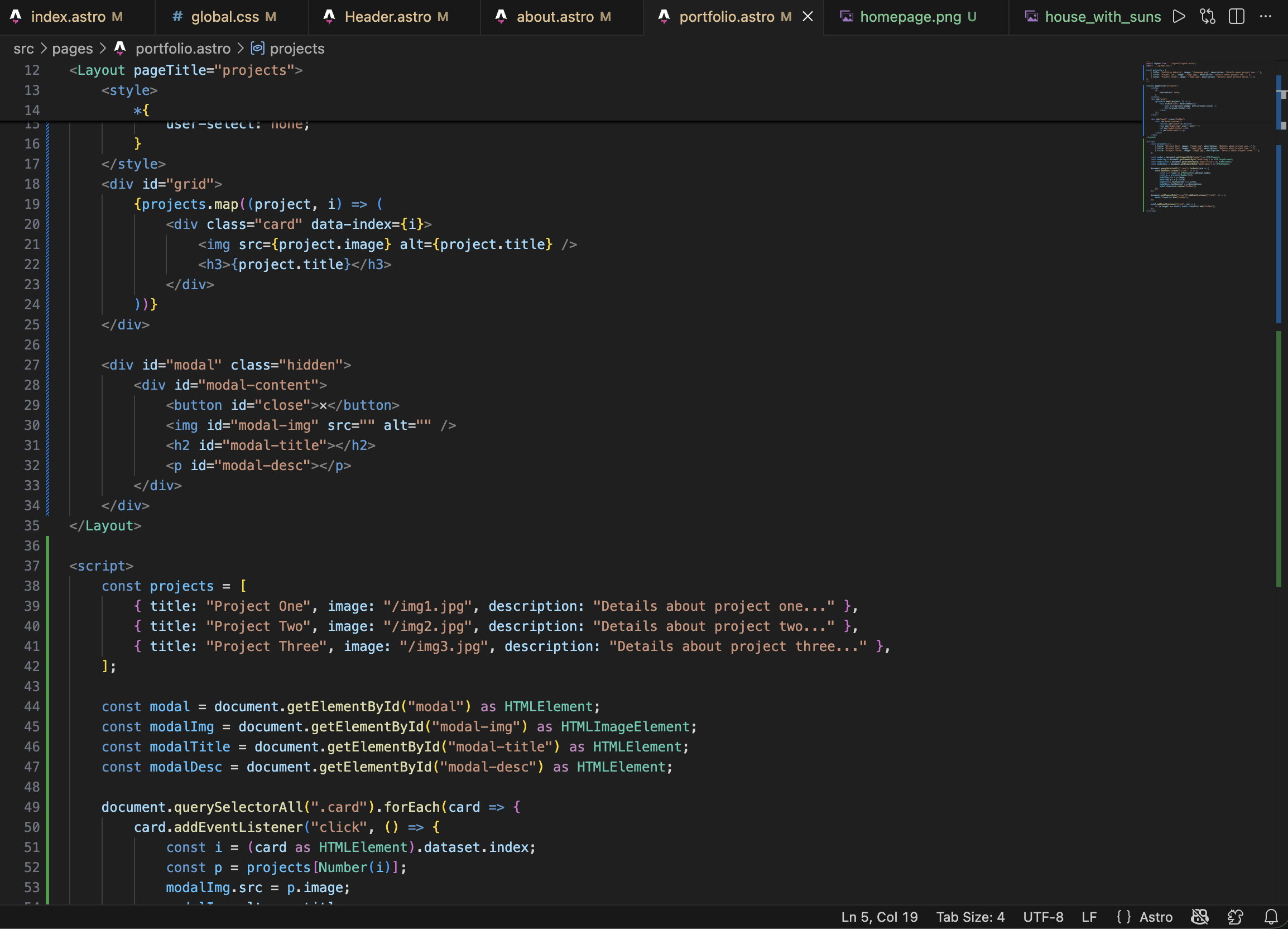Switch to the homepage.png tab
The image size is (1288, 929).
pos(910,17)
